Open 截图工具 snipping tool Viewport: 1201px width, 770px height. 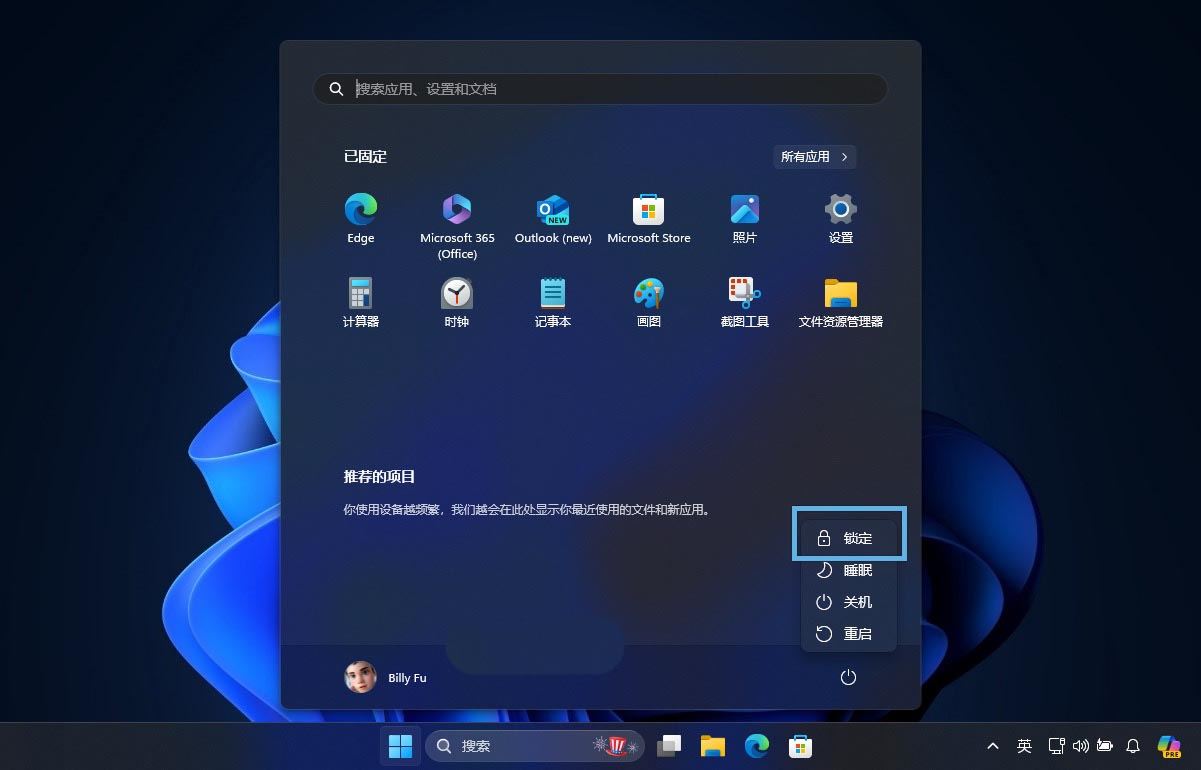click(745, 303)
